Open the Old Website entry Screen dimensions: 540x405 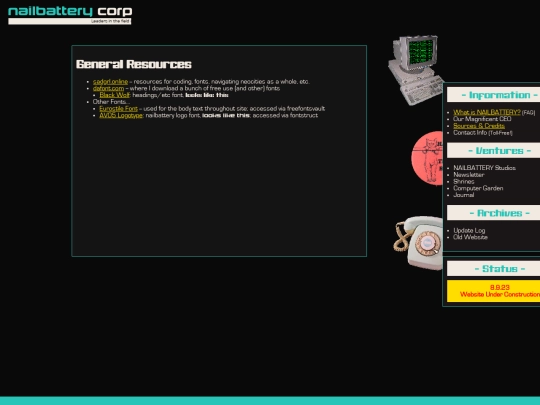coord(470,237)
